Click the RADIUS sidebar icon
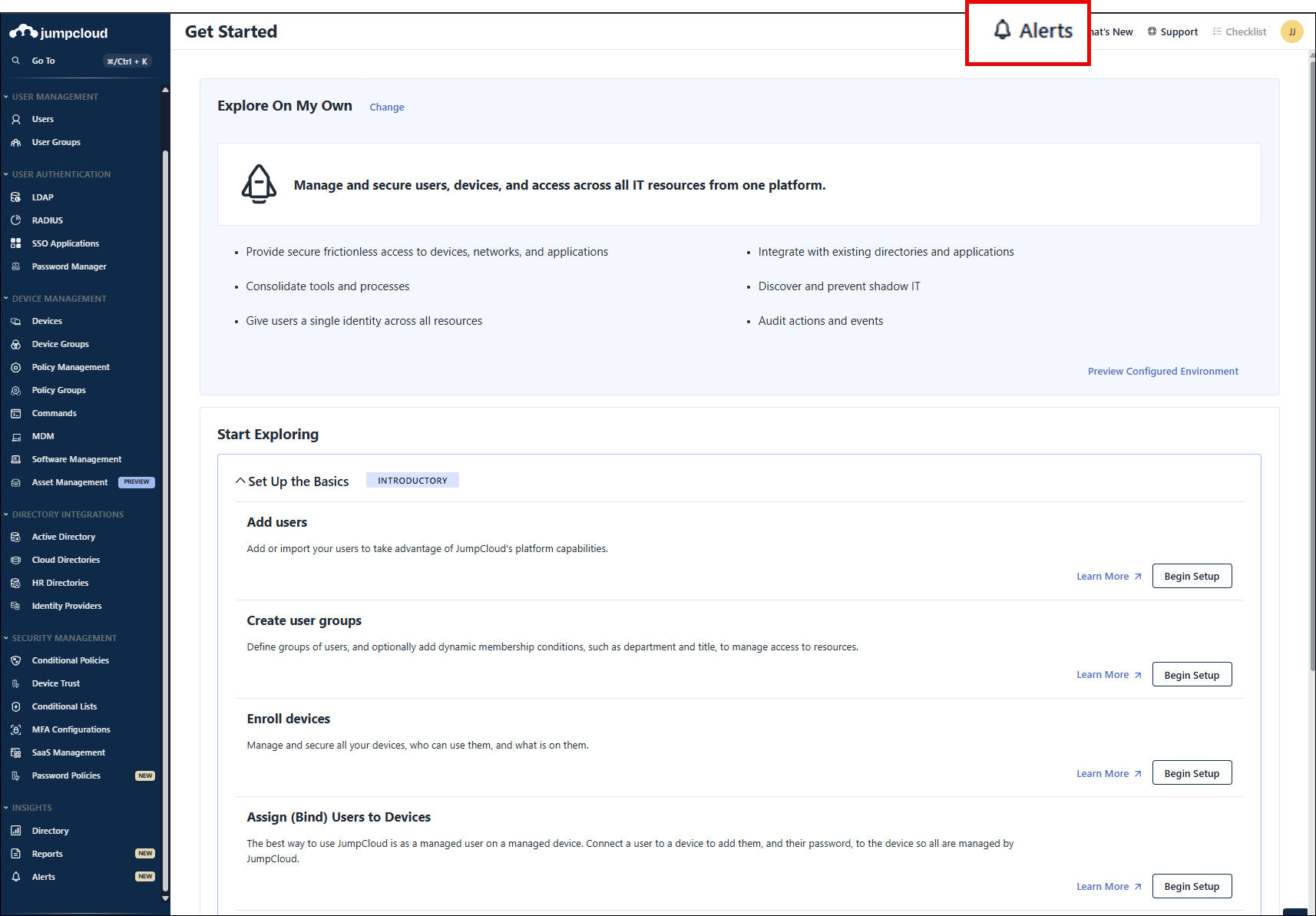Image resolution: width=1316 pixels, height=916 pixels. [x=16, y=220]
